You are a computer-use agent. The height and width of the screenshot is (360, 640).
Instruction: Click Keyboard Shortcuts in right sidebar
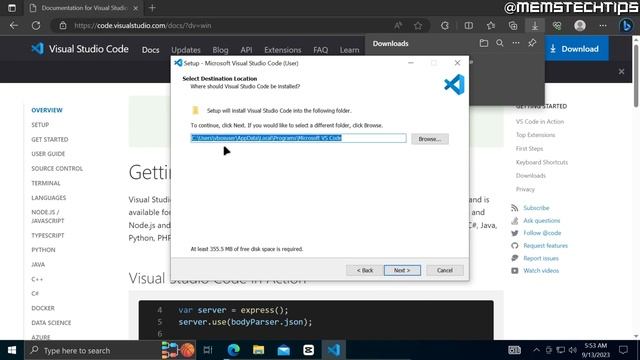pos(542,162)
